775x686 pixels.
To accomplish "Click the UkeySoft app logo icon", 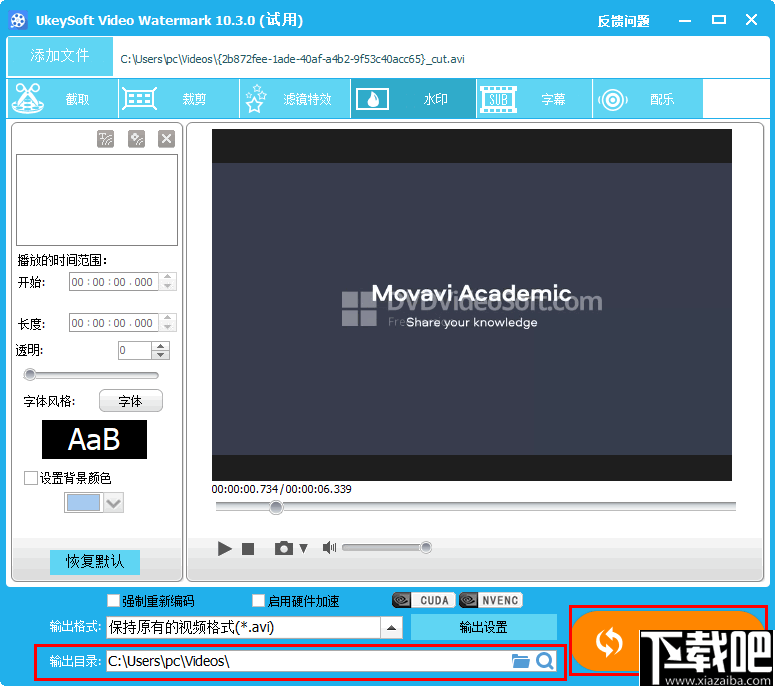I will pyautogui.click(x=18, y=21).
